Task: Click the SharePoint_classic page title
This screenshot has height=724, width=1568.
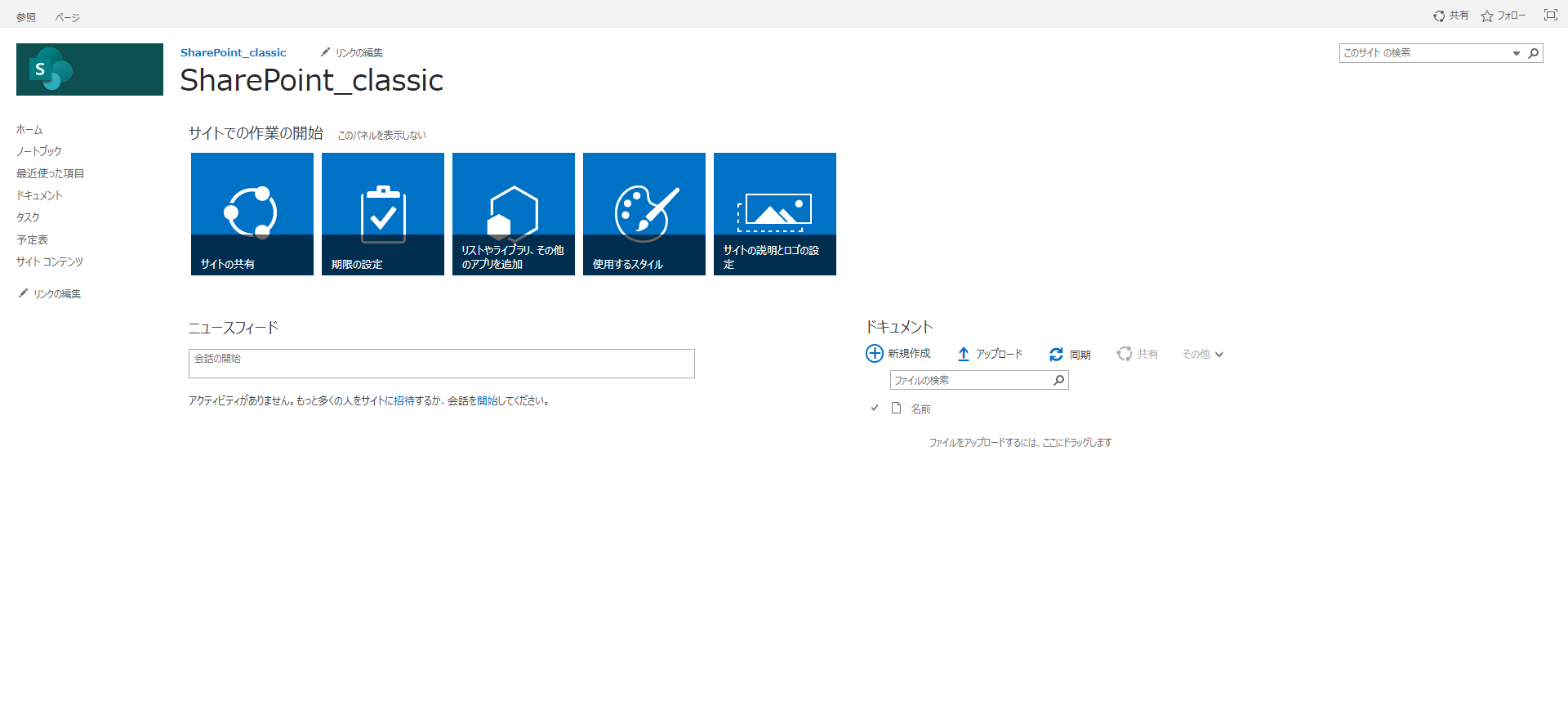Action: [312, 80]
